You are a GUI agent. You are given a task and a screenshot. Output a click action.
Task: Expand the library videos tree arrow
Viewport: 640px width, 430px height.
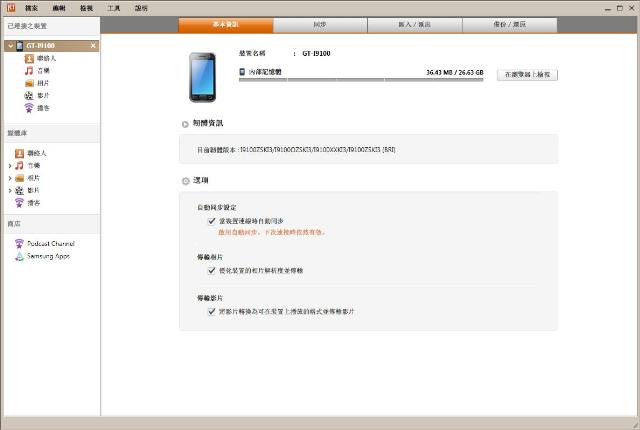[10, 191]
